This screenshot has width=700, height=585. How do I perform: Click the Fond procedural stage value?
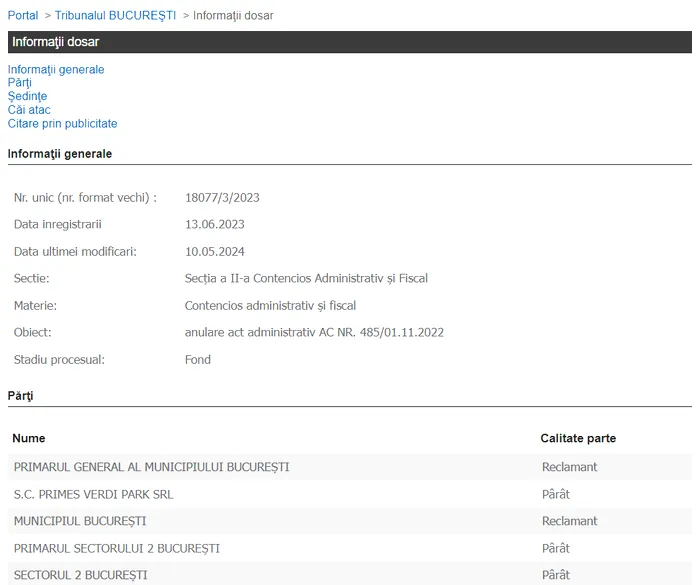(x=198, y=360)
